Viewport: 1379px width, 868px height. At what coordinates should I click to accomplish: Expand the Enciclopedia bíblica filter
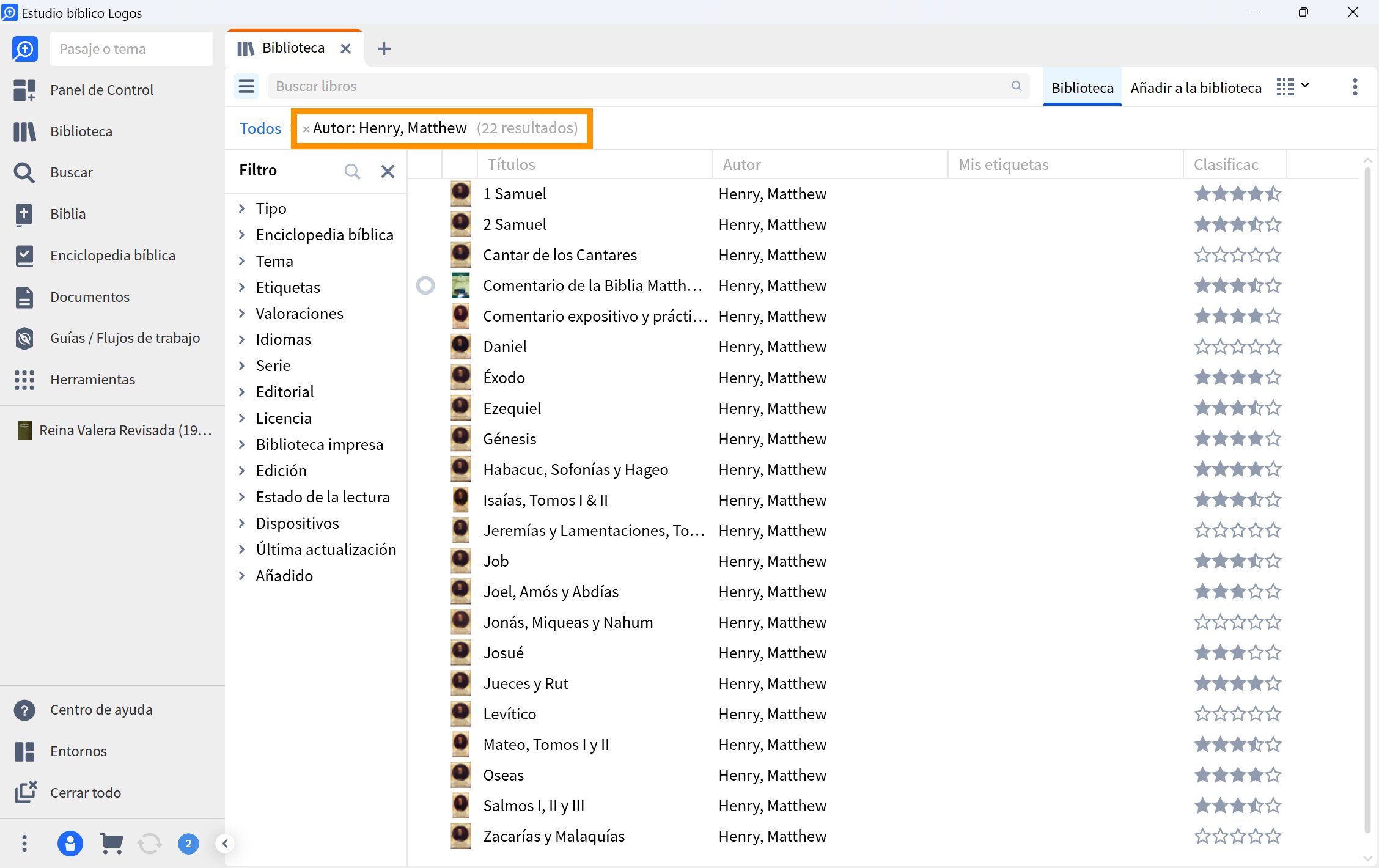click(x=241, y=235)
